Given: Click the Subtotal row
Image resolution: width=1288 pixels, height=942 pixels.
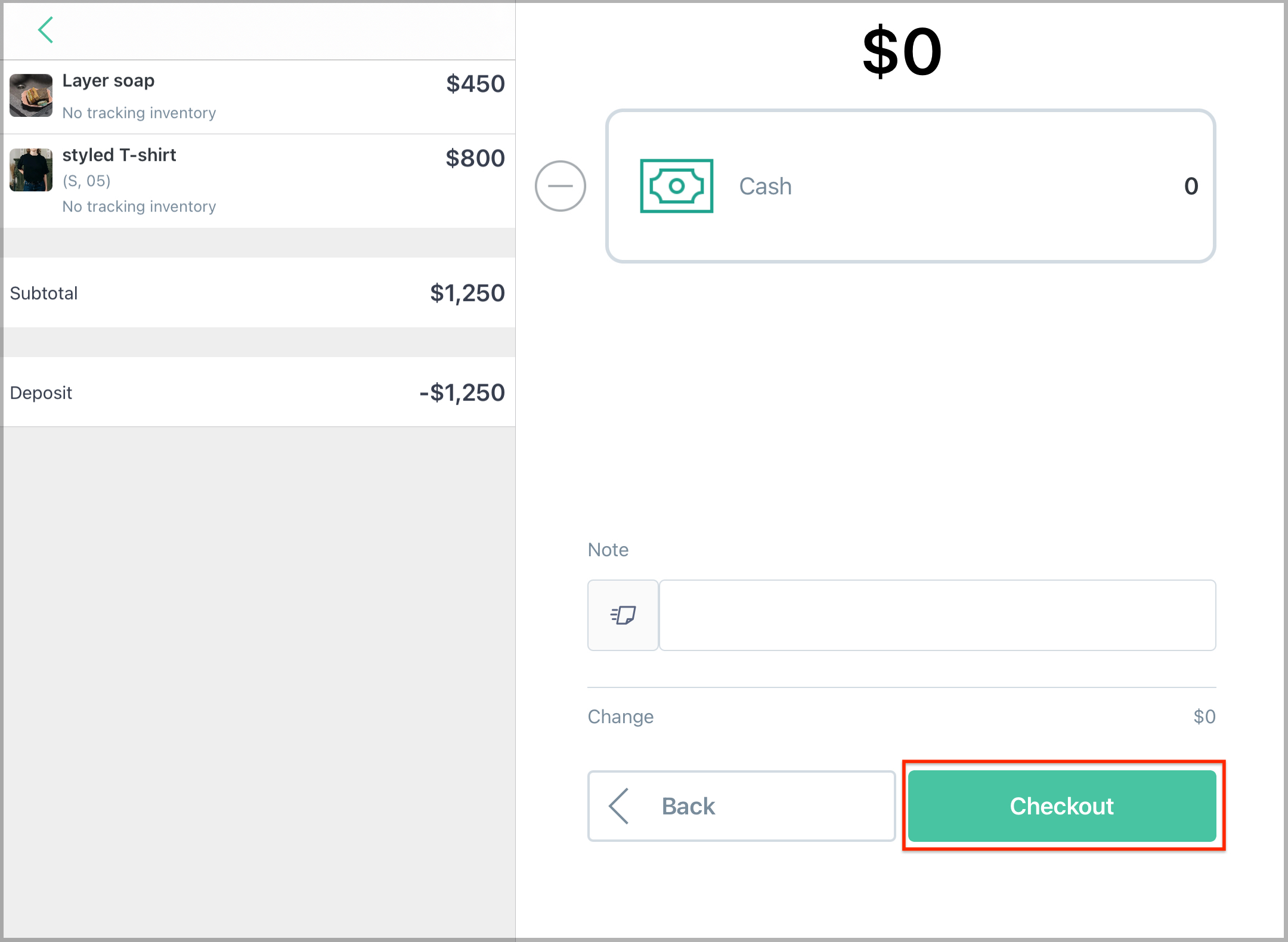Looking at the screenshot, I should click(x=259, y=293).
